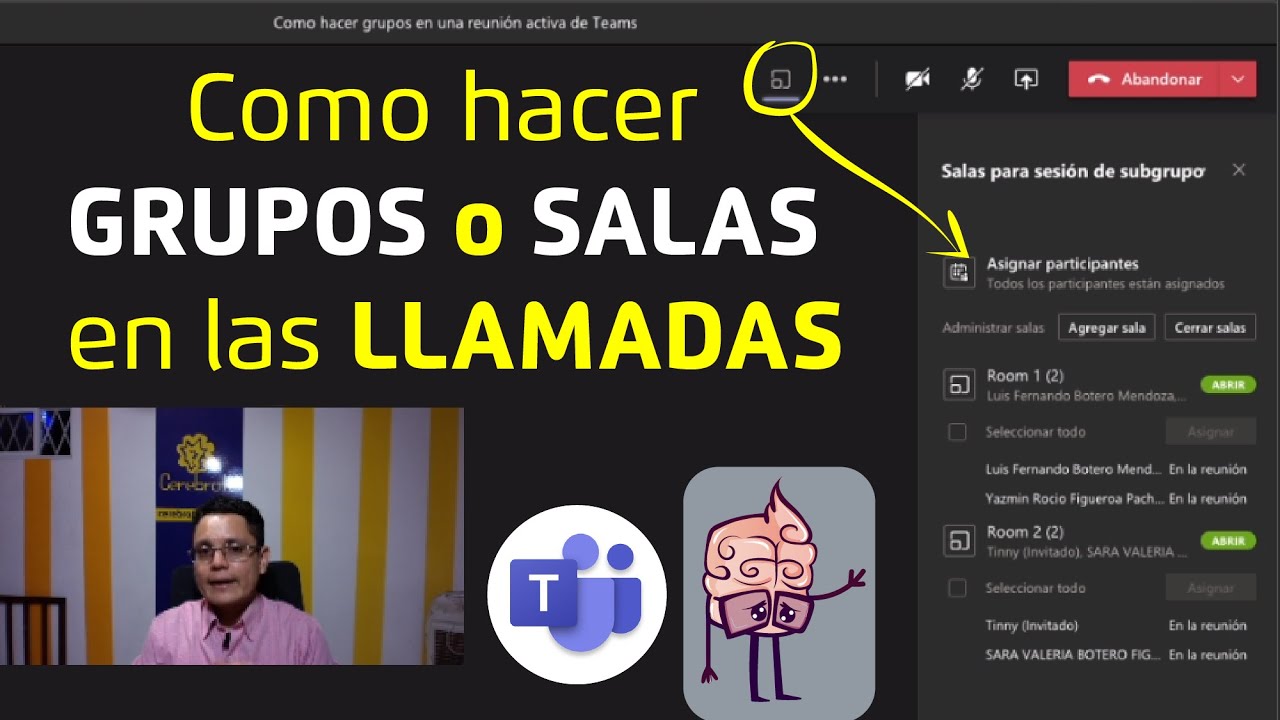
Task: Click Room 1 participant summary line
Action: (x=1087, y=396)
